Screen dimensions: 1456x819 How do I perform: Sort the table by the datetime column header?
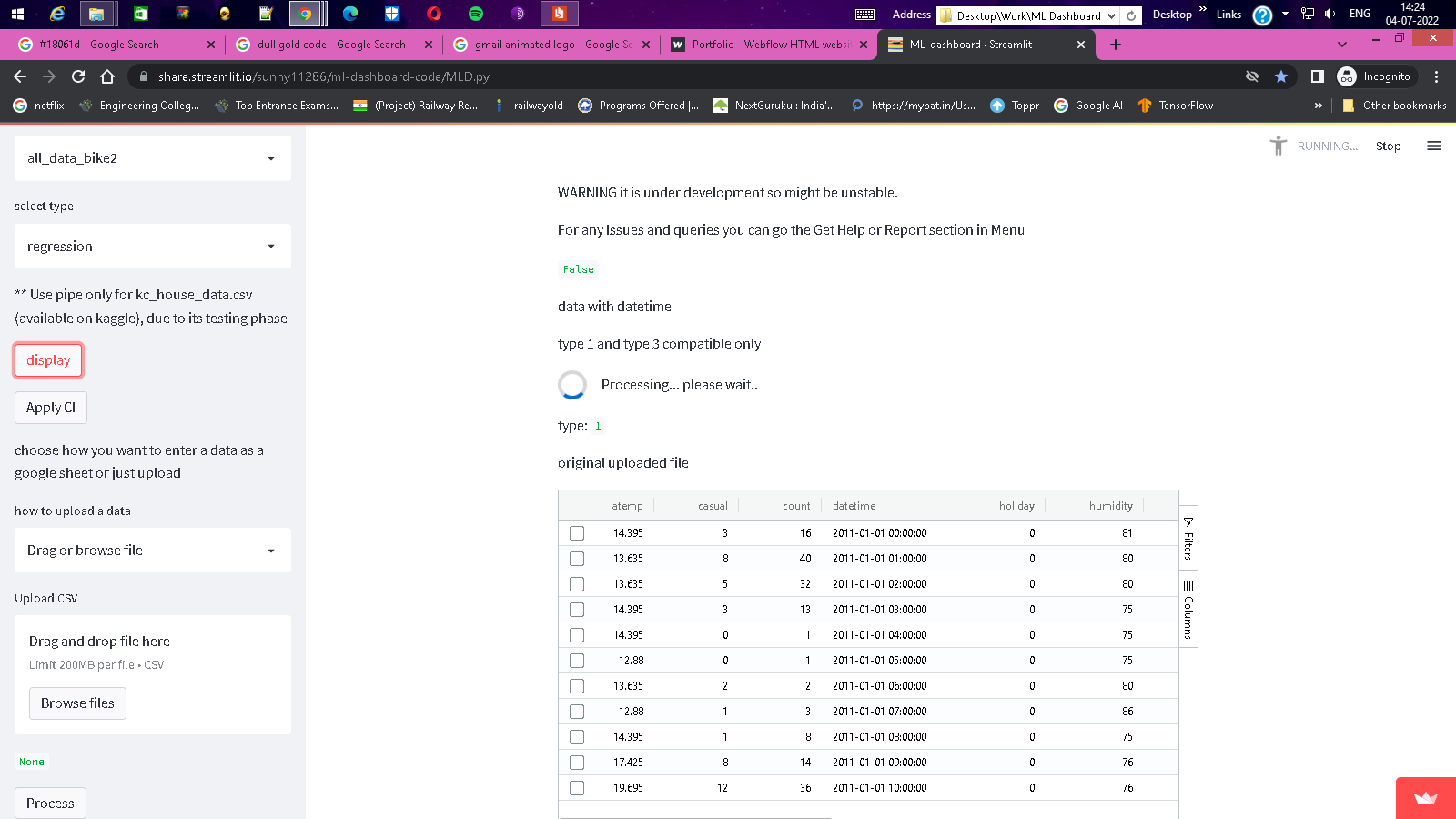click(854, 506)
